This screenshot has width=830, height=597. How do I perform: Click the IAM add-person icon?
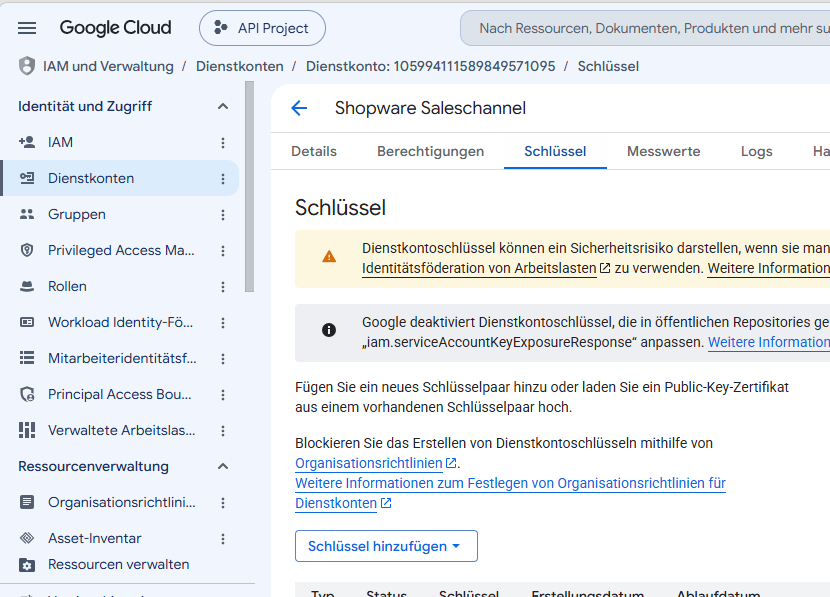[x=27, y=142]
